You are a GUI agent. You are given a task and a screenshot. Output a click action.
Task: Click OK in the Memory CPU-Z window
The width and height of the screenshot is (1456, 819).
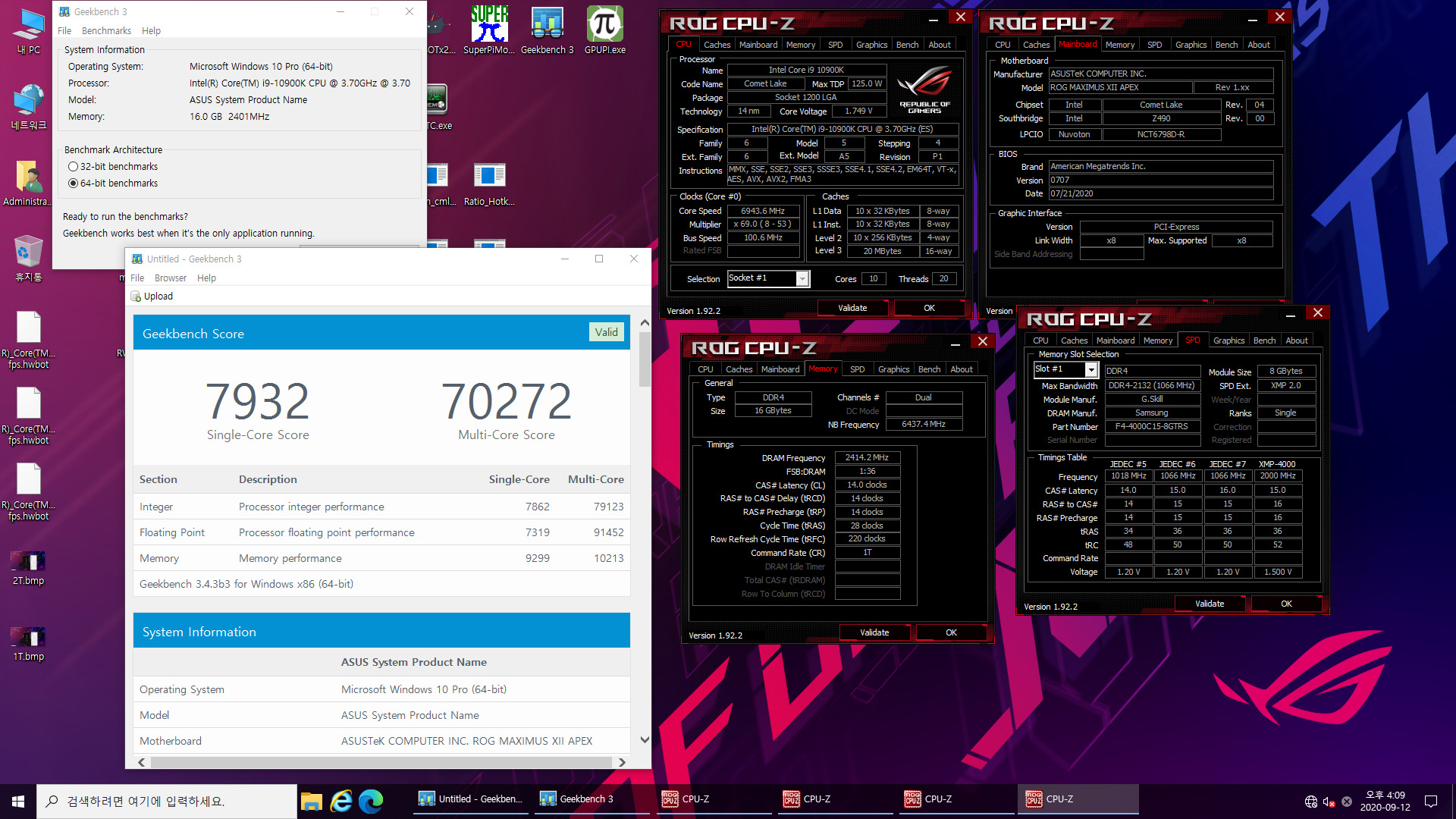(951, 632)
